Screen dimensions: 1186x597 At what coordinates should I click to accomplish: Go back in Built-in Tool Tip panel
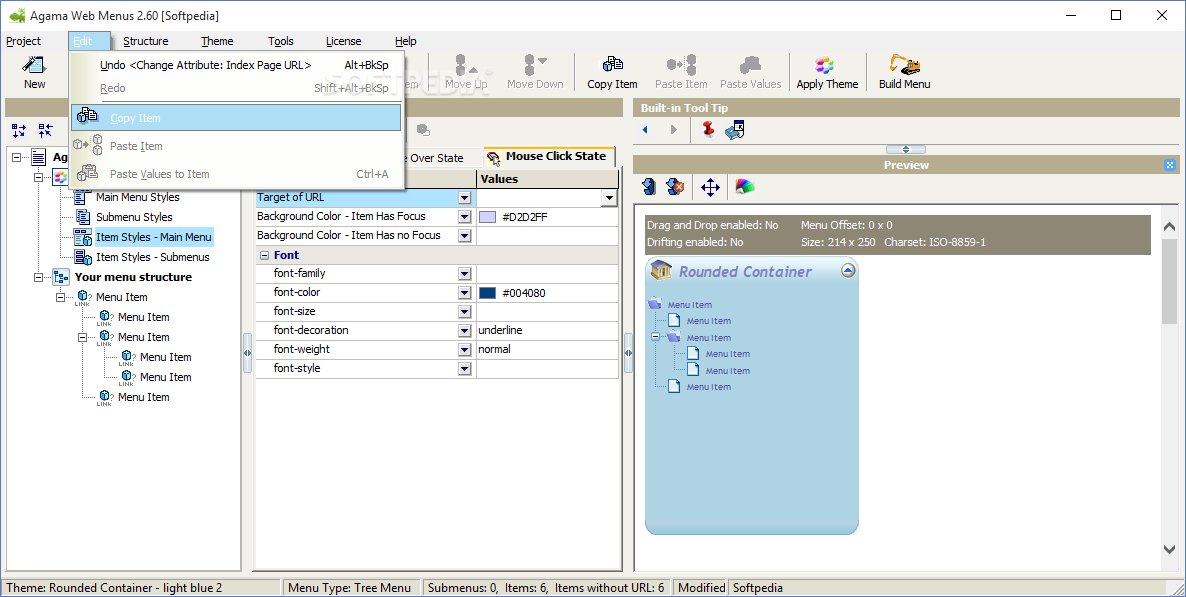645,130
